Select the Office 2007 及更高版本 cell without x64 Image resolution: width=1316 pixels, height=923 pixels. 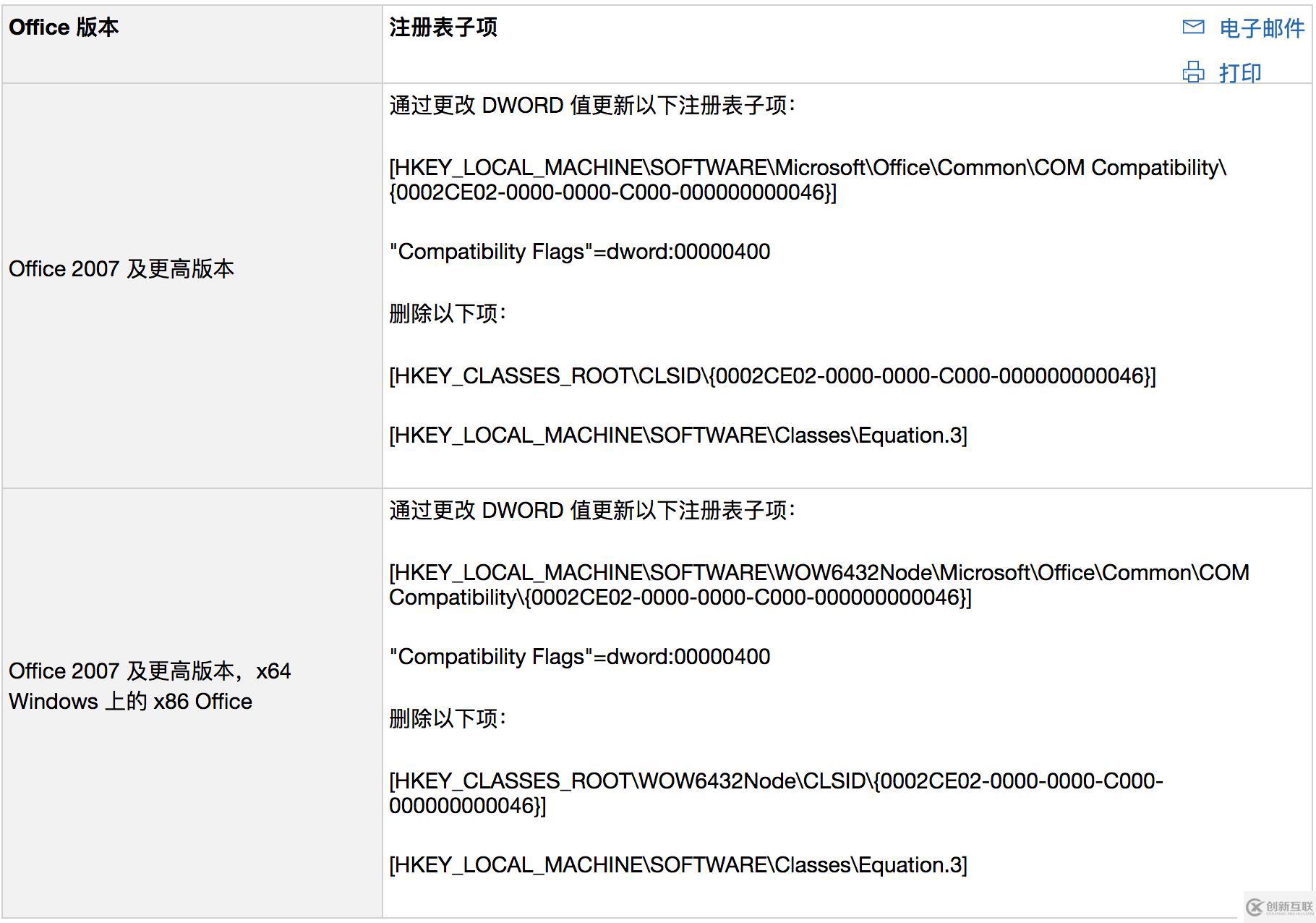tap(121, 269)
